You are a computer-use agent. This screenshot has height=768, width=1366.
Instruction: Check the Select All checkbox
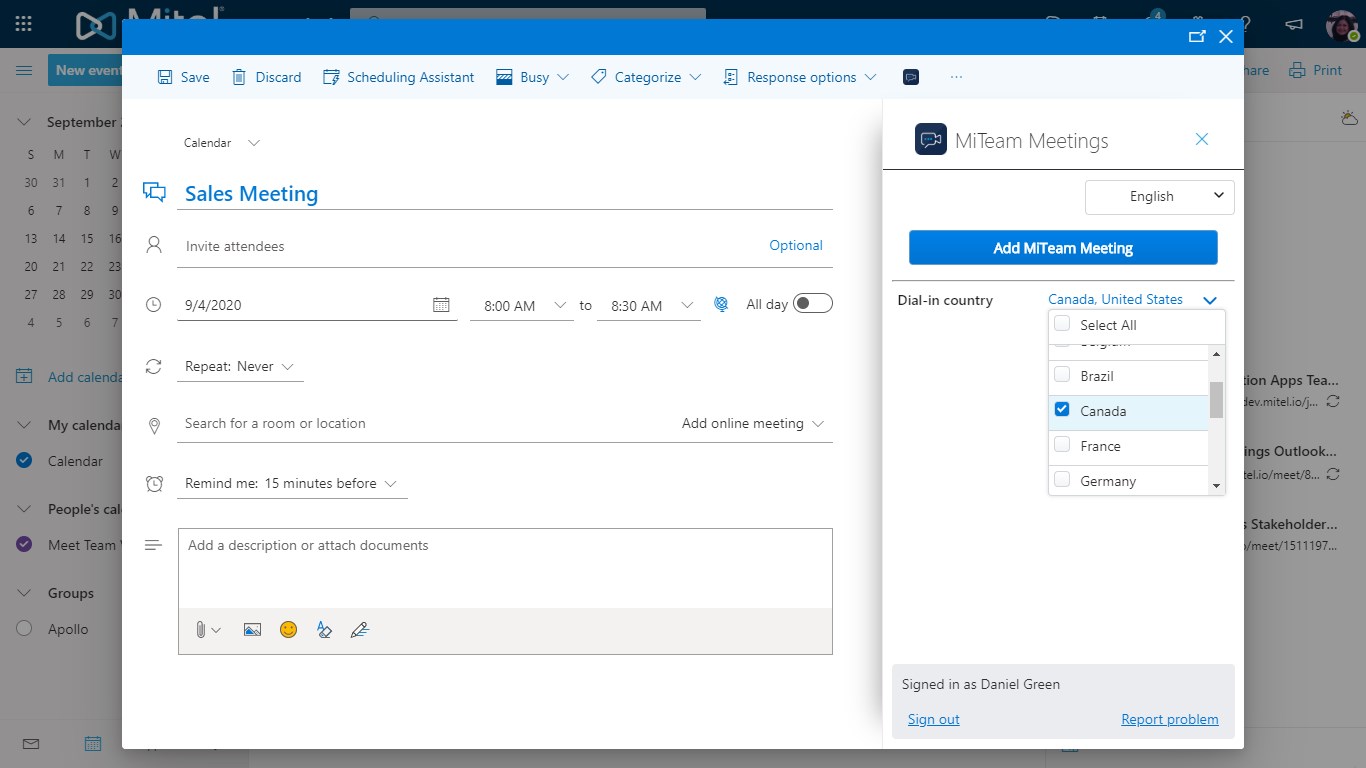tap(1062, 324)
